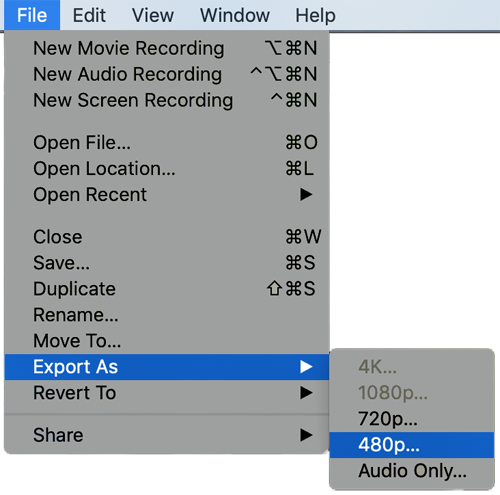Select the disabled 4K… export option
The image size is (500, 495).
click(412, 367)
